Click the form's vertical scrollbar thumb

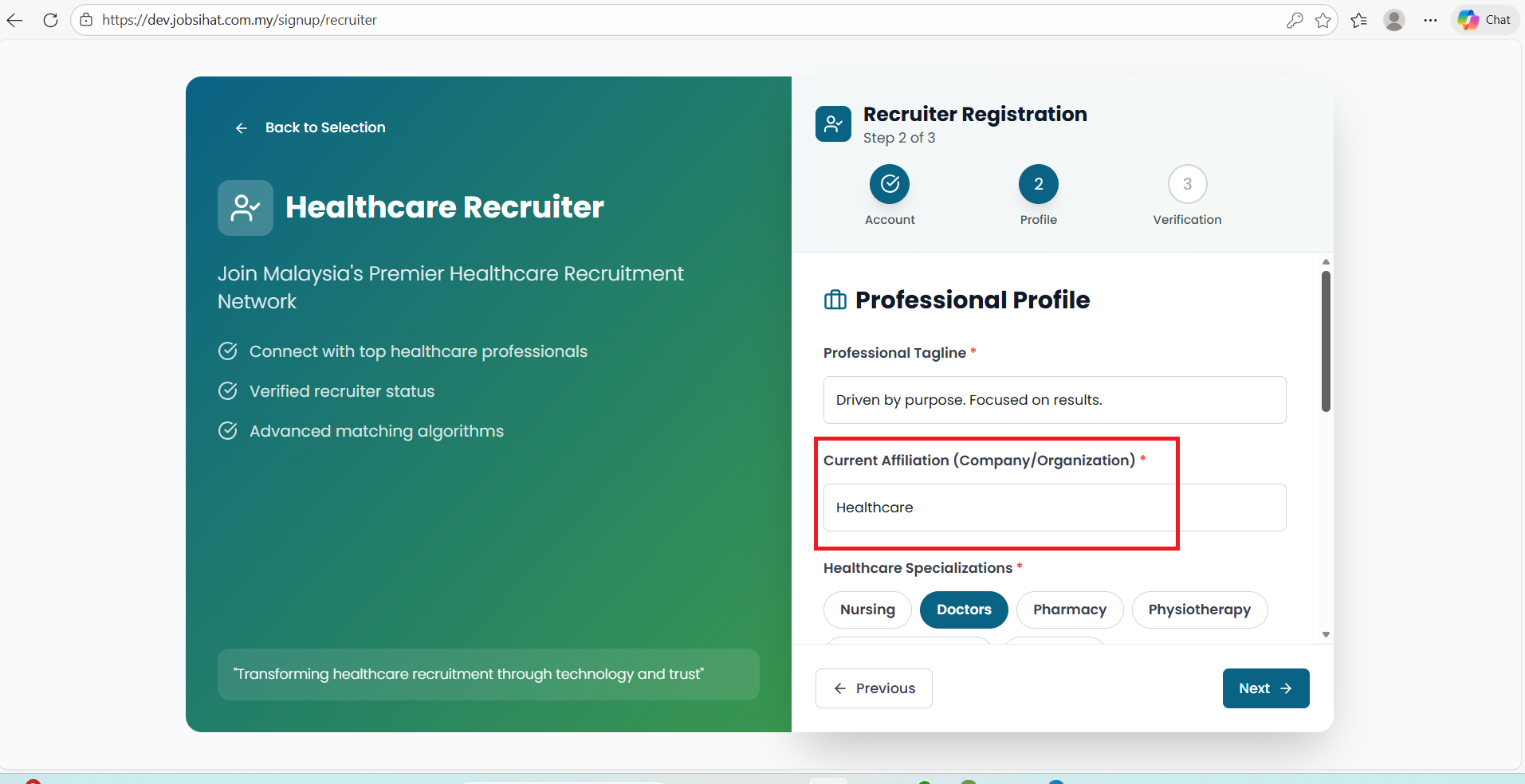pos(1326,341)
